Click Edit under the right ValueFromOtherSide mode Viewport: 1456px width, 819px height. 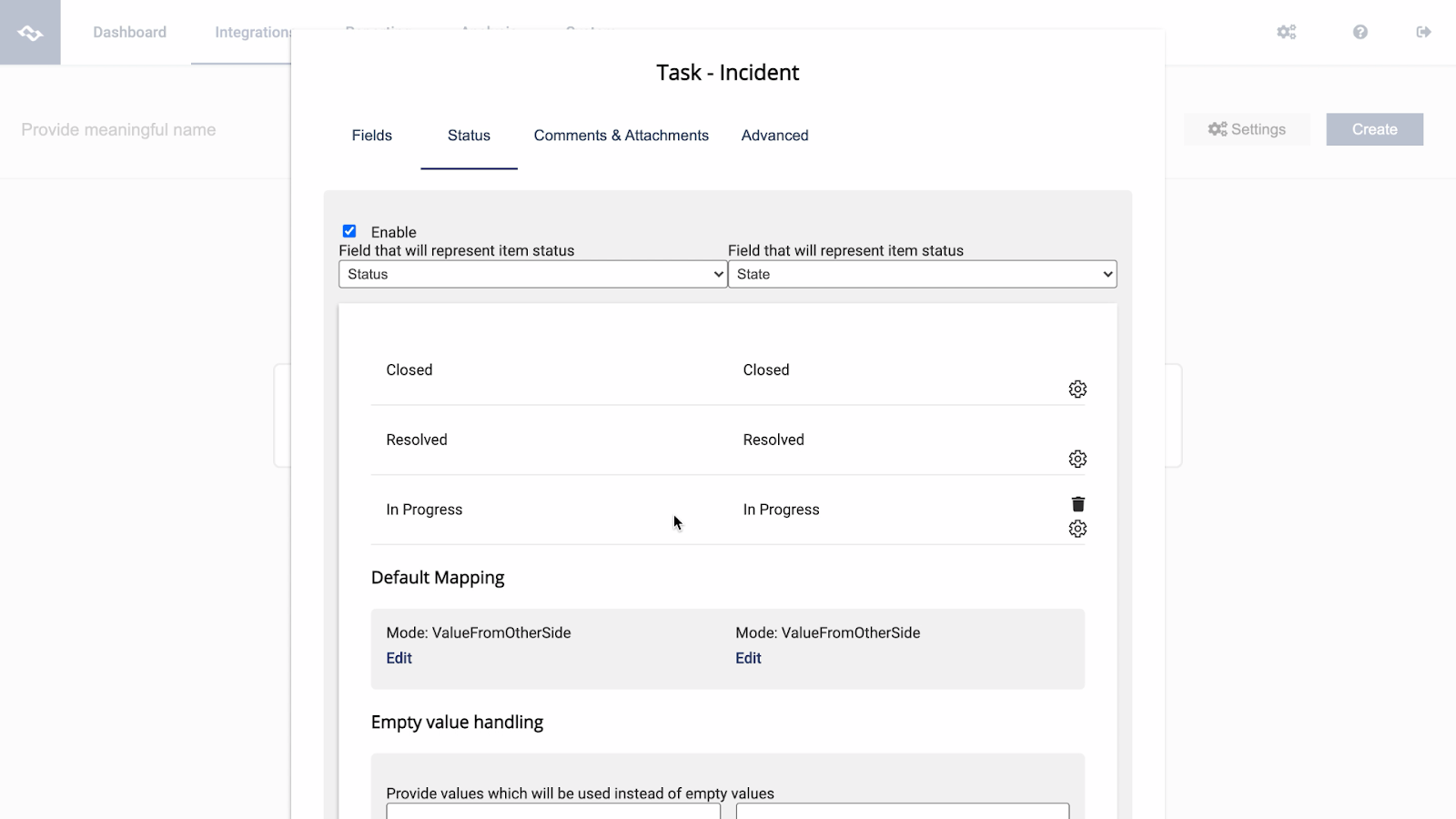(x=748, y=657)
